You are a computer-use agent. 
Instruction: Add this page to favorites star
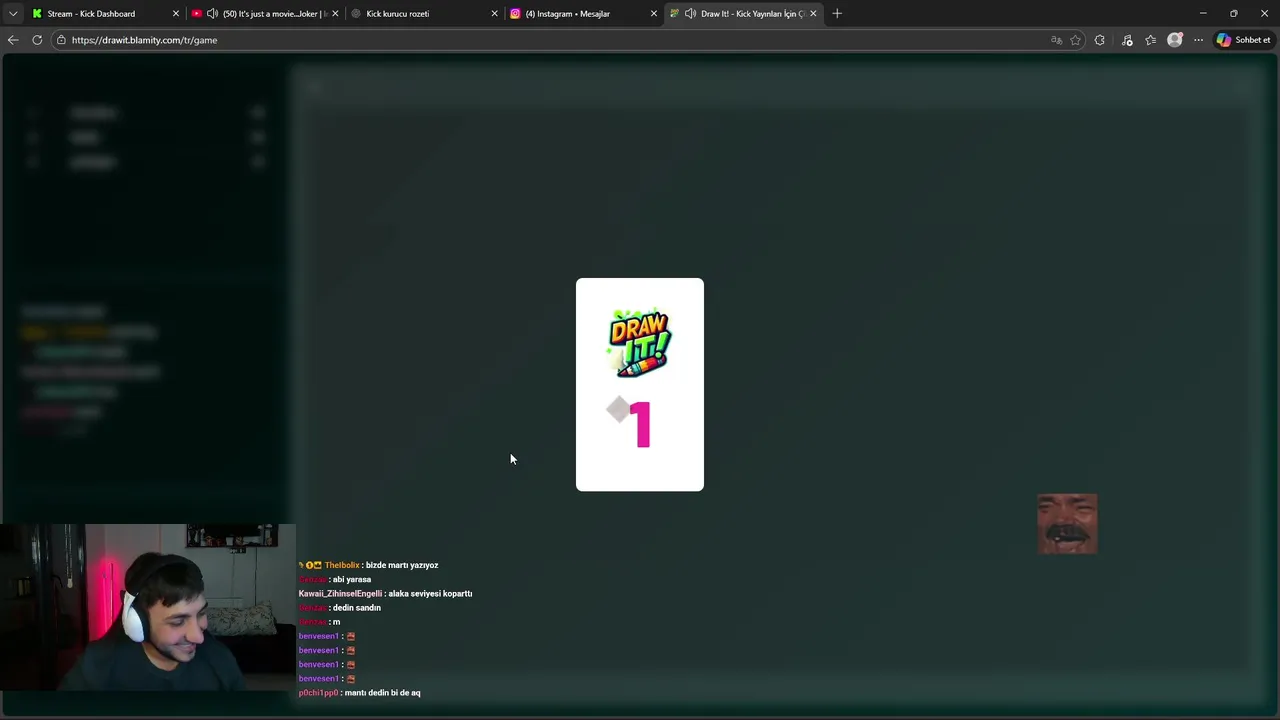coord(1076,40)
